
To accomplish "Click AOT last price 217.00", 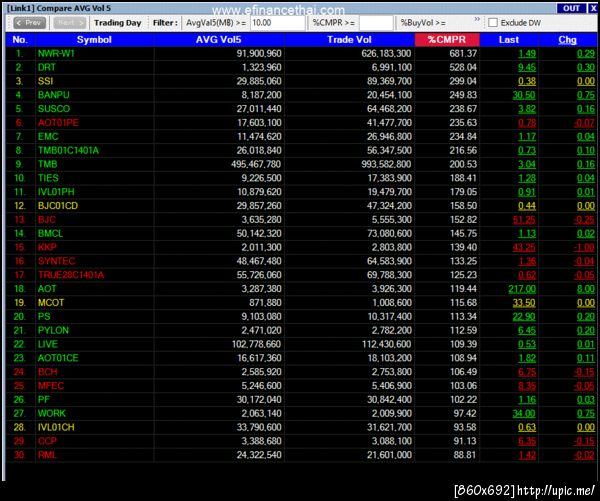I will 522,289.
